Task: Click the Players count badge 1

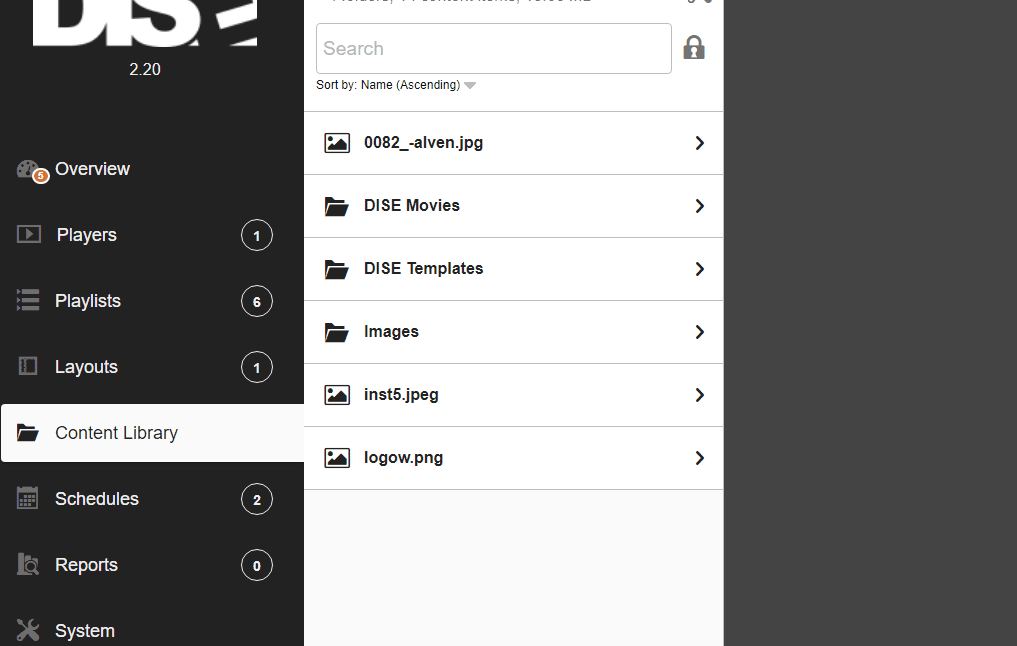Action: [x=257, y=235]
